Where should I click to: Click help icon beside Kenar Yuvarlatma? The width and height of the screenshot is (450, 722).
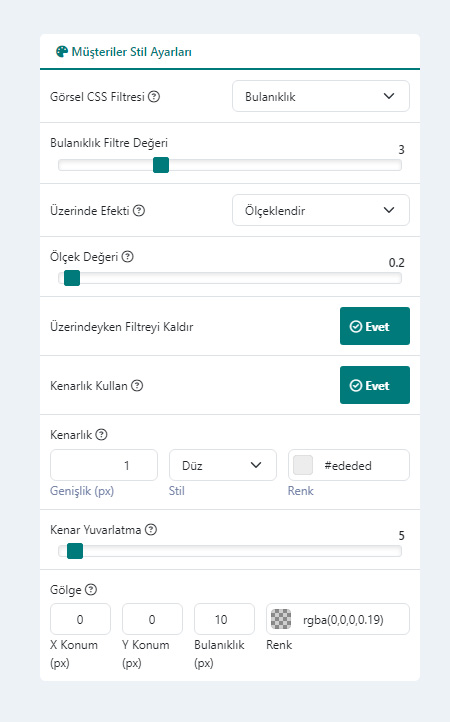coord(151,530)
